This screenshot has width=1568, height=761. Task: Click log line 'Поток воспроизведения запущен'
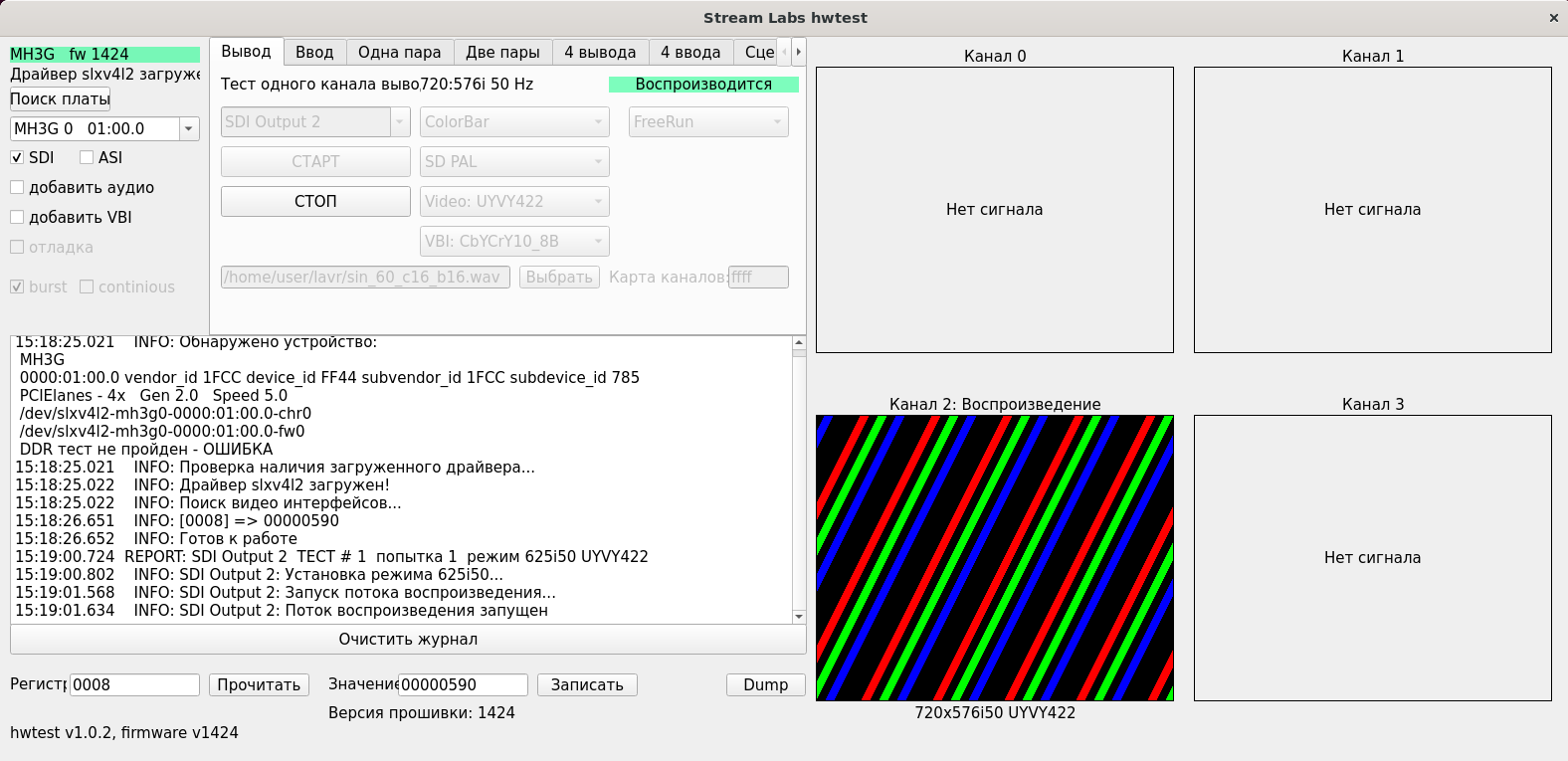point(417,610)
